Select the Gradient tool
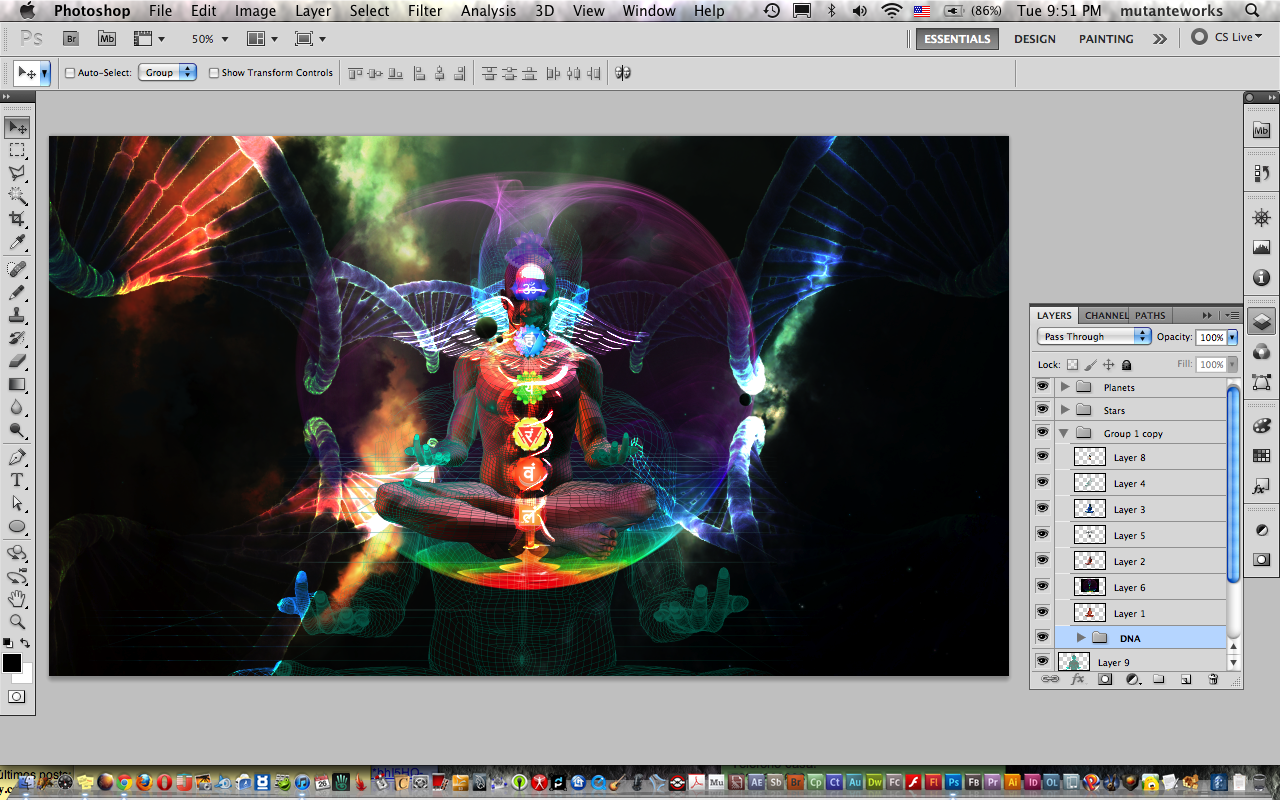This screenshot has width=1280, height=800. click(17, 385)
